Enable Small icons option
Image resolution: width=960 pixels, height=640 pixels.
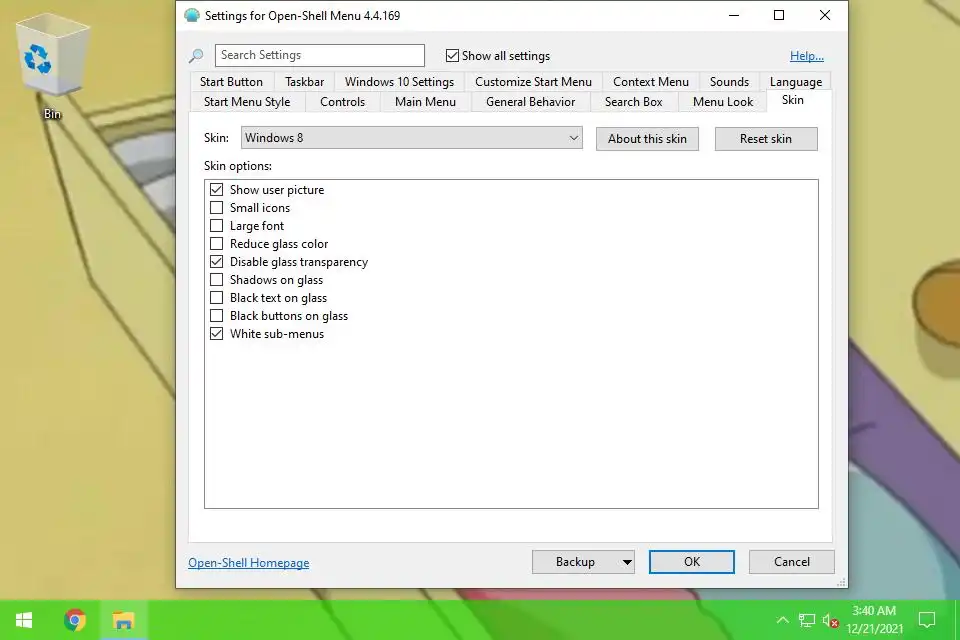[x=216, y=208]
